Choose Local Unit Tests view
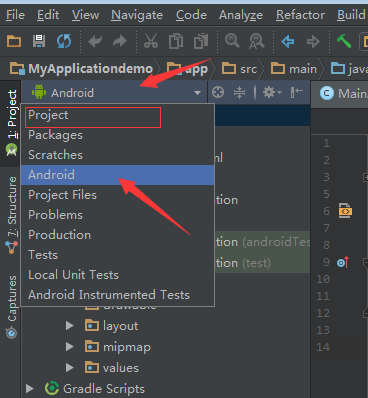Viewport: 368px width, 398px height. pyautogui.click(x=117, y=275)
